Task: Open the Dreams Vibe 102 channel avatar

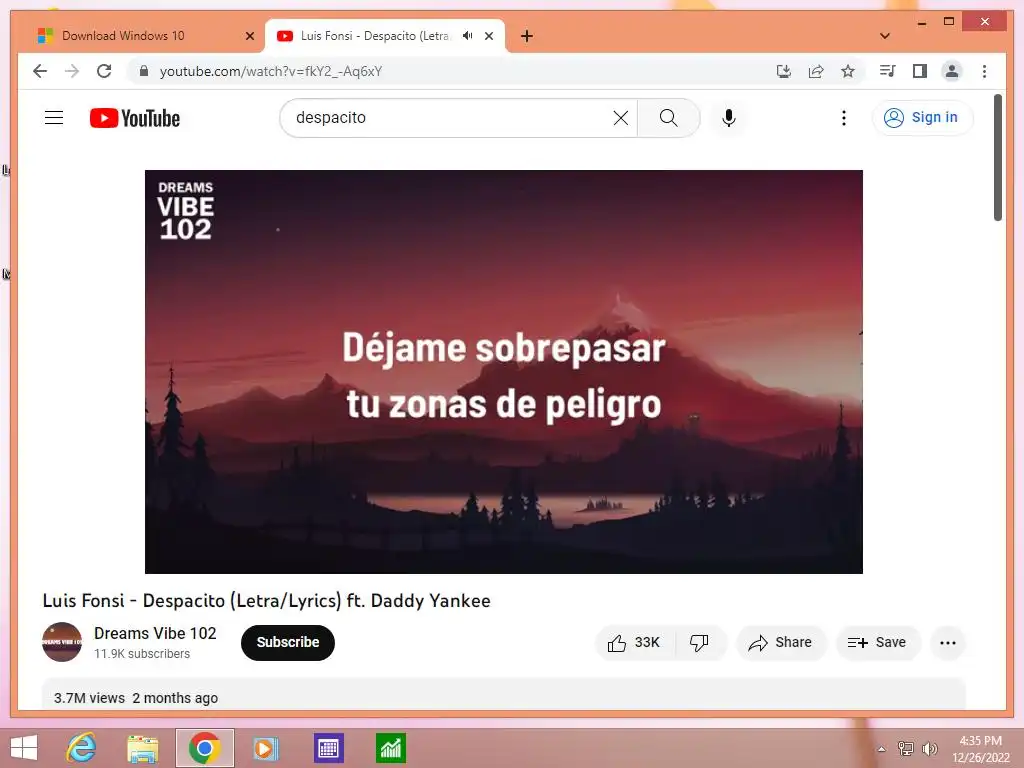Action: (62, 642)
